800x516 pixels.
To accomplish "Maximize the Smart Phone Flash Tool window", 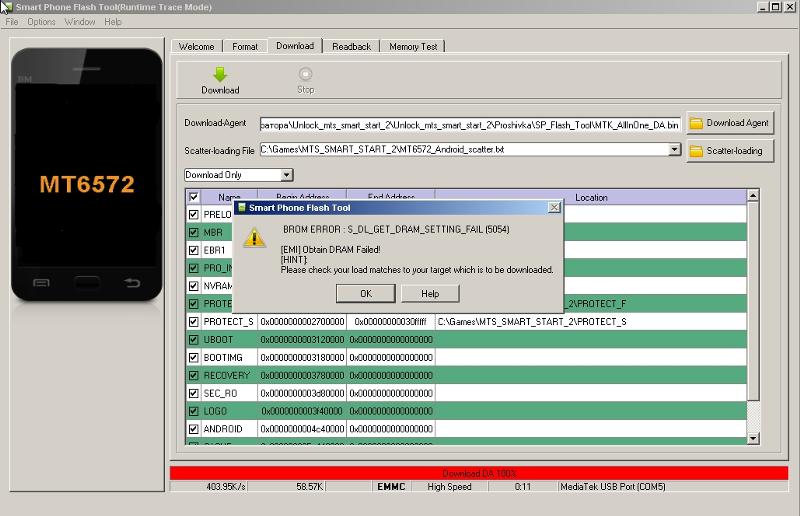I will pyautogui.click(x=776, y=7).
